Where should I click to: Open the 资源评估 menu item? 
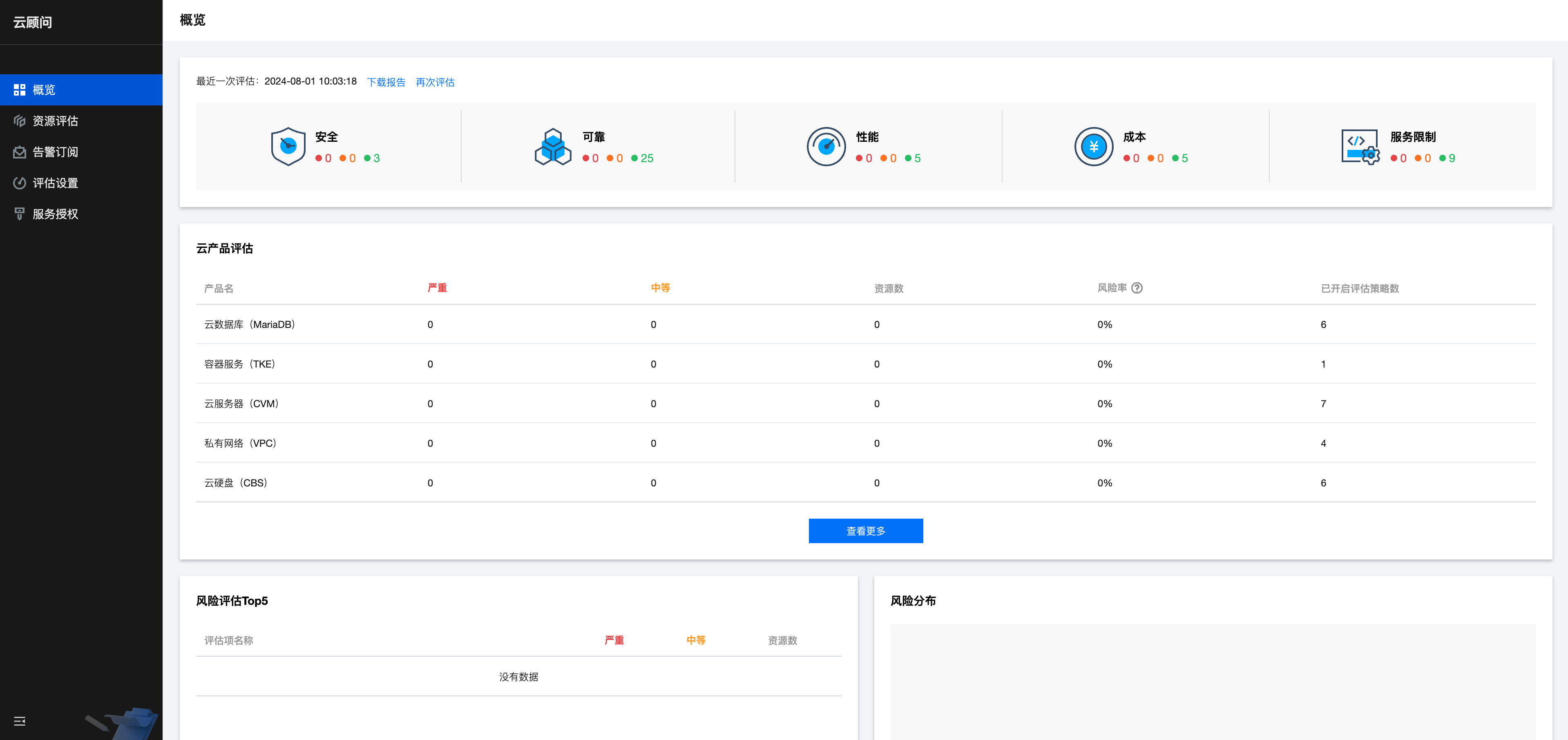[56, 121]
